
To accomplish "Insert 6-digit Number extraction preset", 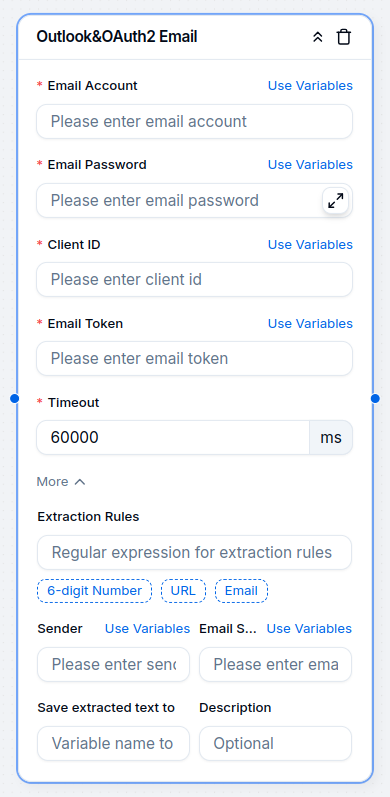I will tap(94, 591).
